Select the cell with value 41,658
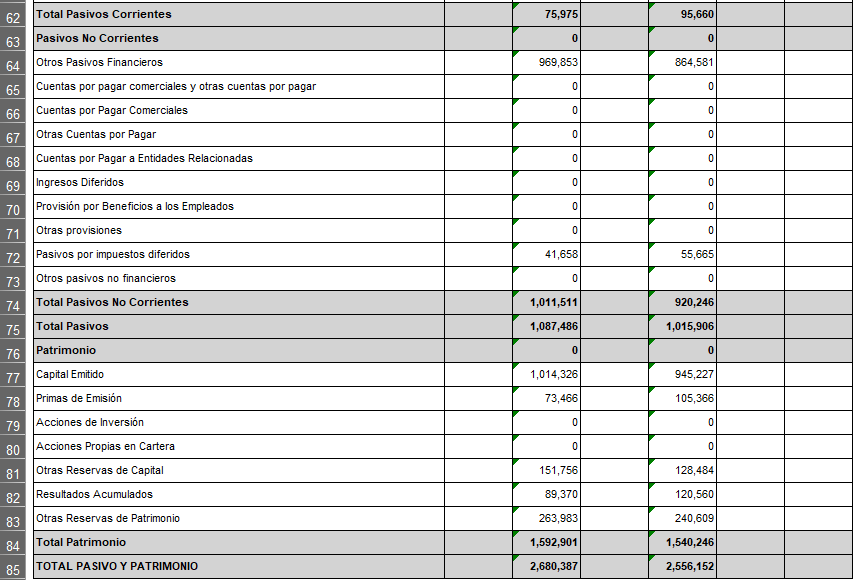The width and height of the screenshot is (854, 580). (x=546, y=254)
